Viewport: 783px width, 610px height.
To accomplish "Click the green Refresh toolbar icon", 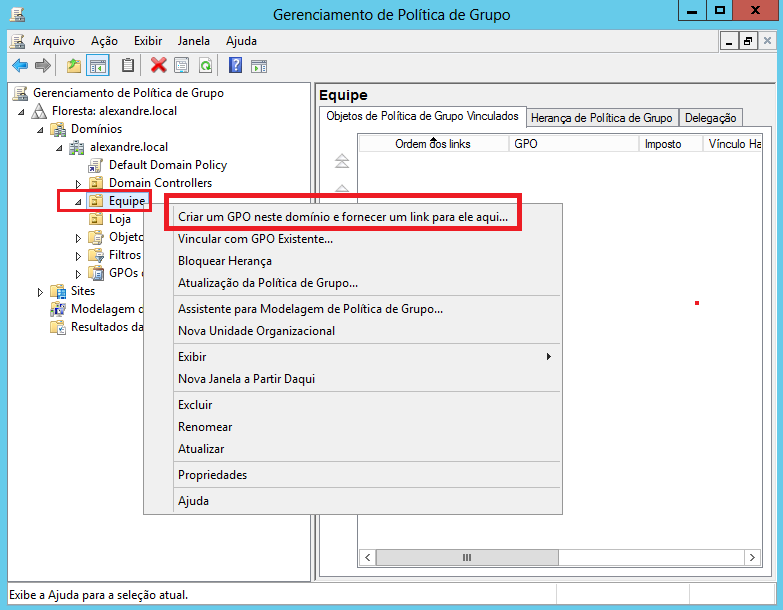I will pos(205,65).
